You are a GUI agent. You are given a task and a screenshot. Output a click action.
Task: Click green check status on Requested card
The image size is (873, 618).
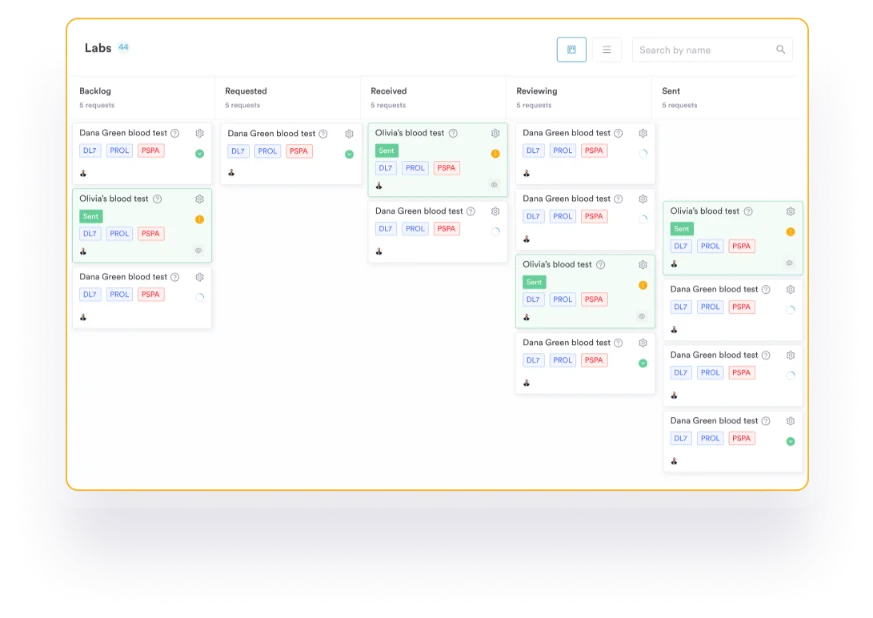(x=349, y=154)
